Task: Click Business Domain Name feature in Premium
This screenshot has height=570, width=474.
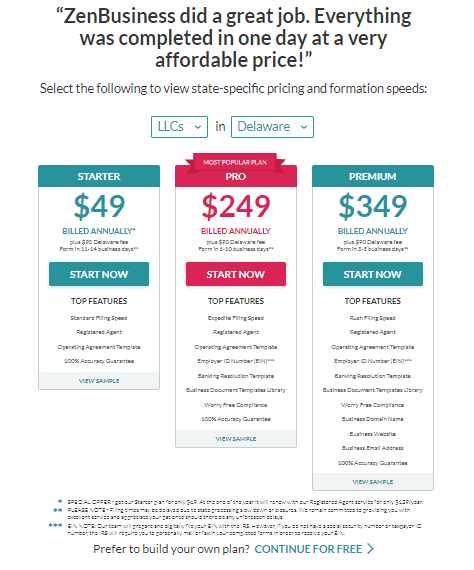Action: click(373, 419)
